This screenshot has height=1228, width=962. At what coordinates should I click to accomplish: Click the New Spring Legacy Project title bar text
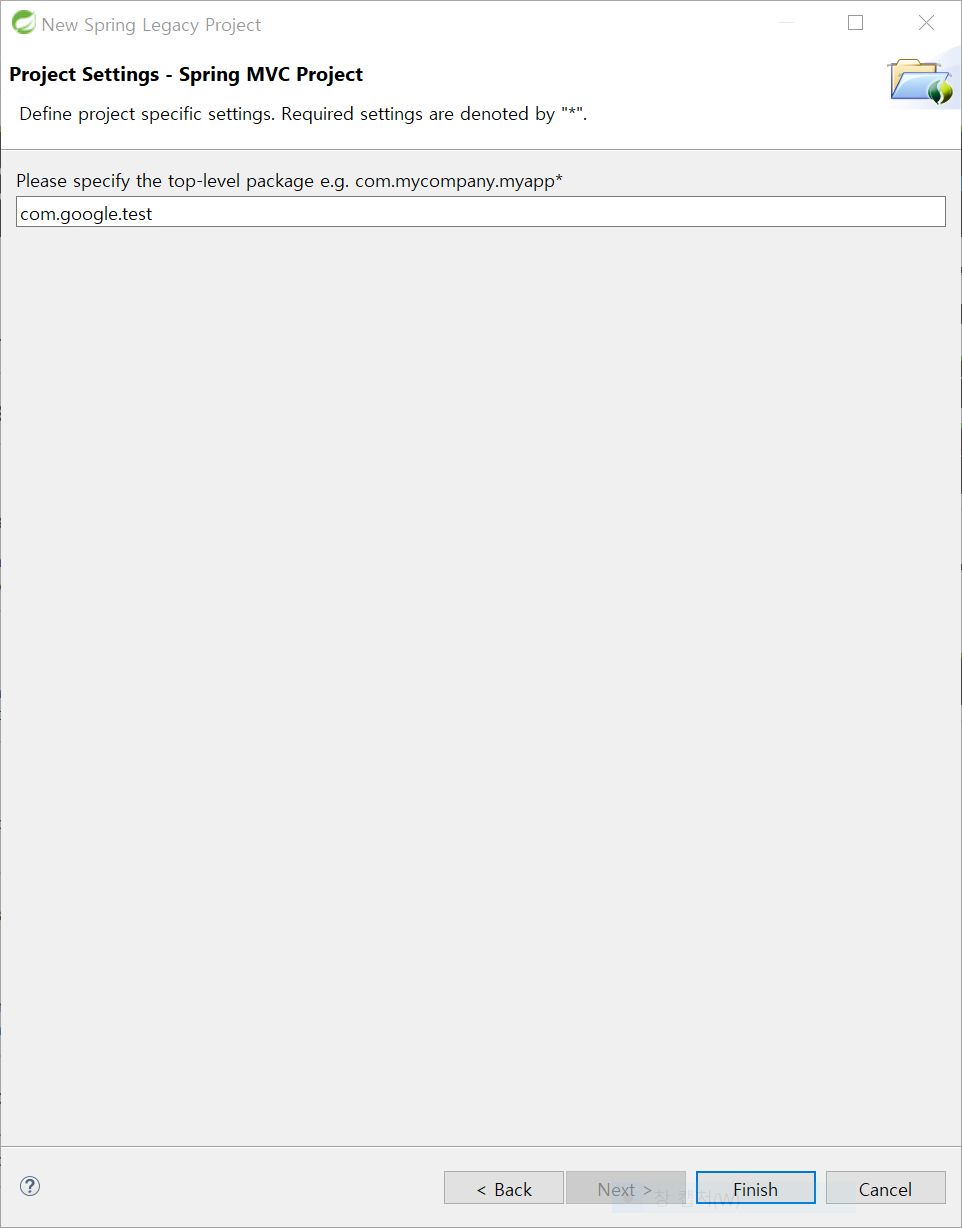[x=151, y=25]
